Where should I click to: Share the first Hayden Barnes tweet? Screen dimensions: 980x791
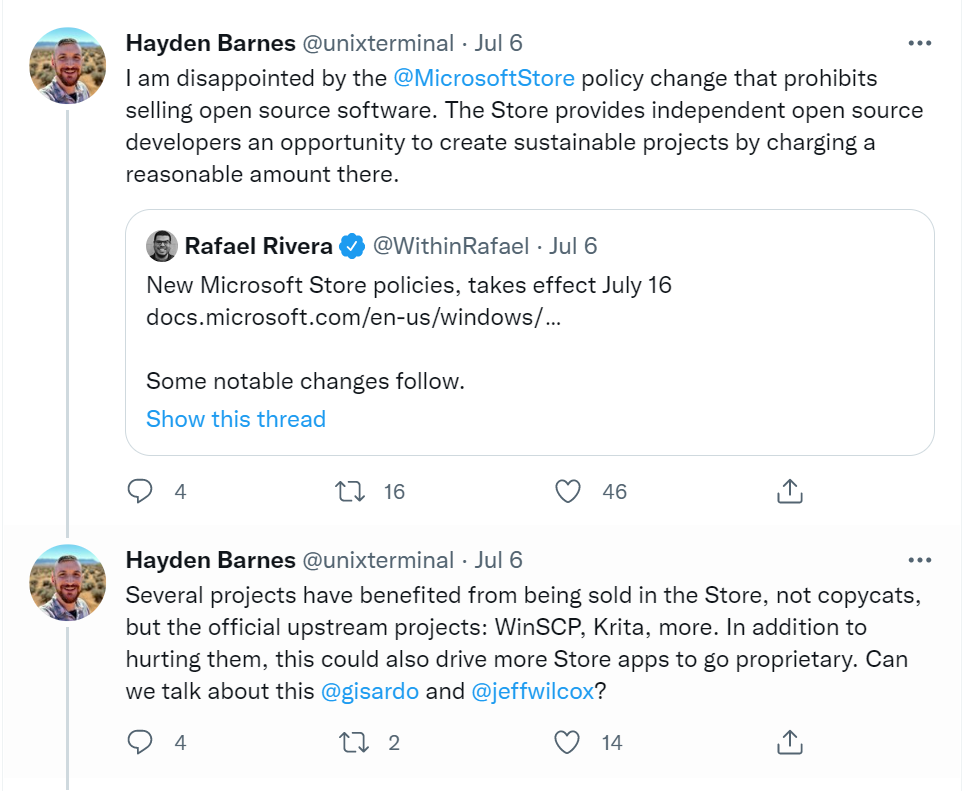click(789, 491)
